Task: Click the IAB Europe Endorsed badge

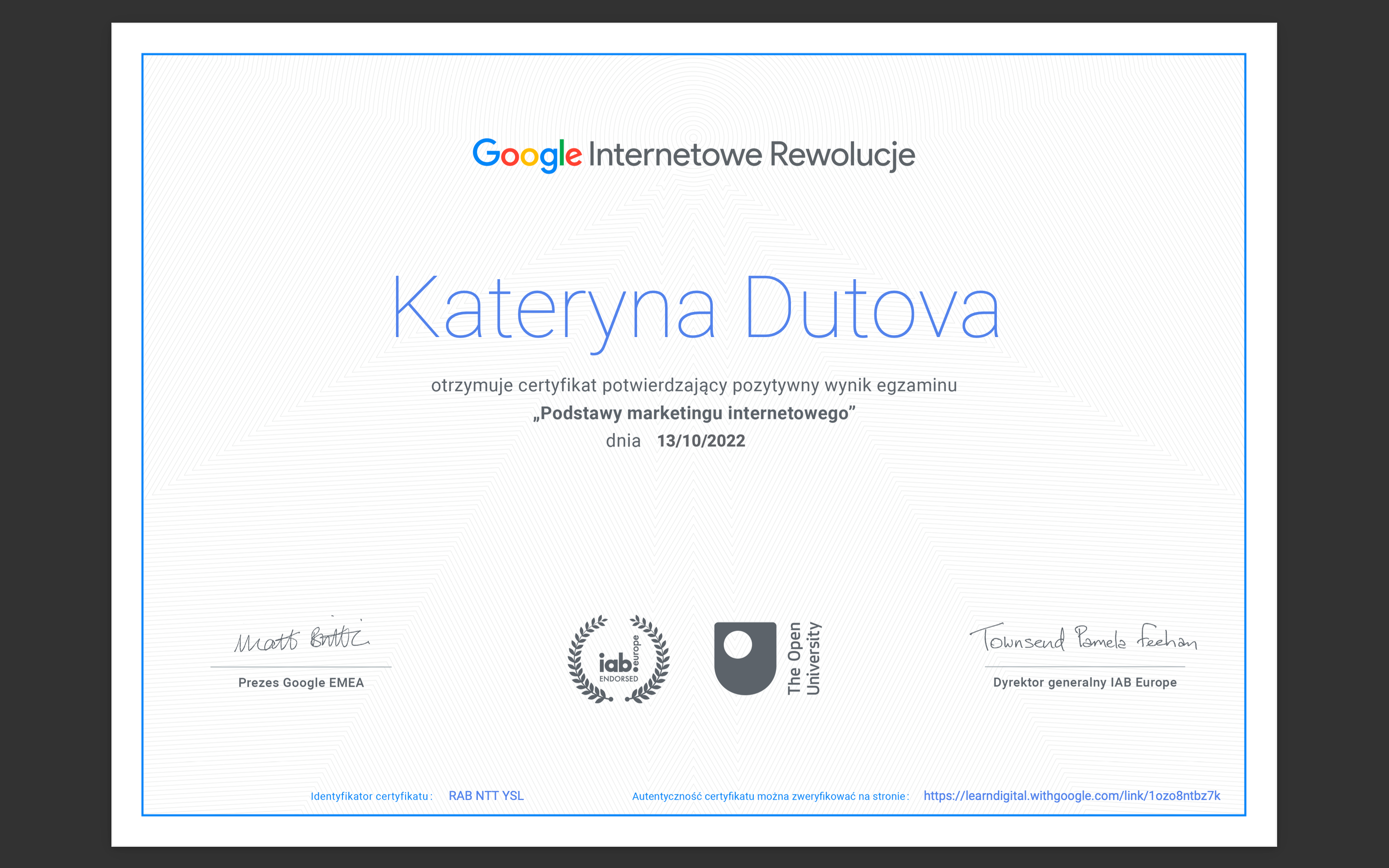Action: coord(618,659)
